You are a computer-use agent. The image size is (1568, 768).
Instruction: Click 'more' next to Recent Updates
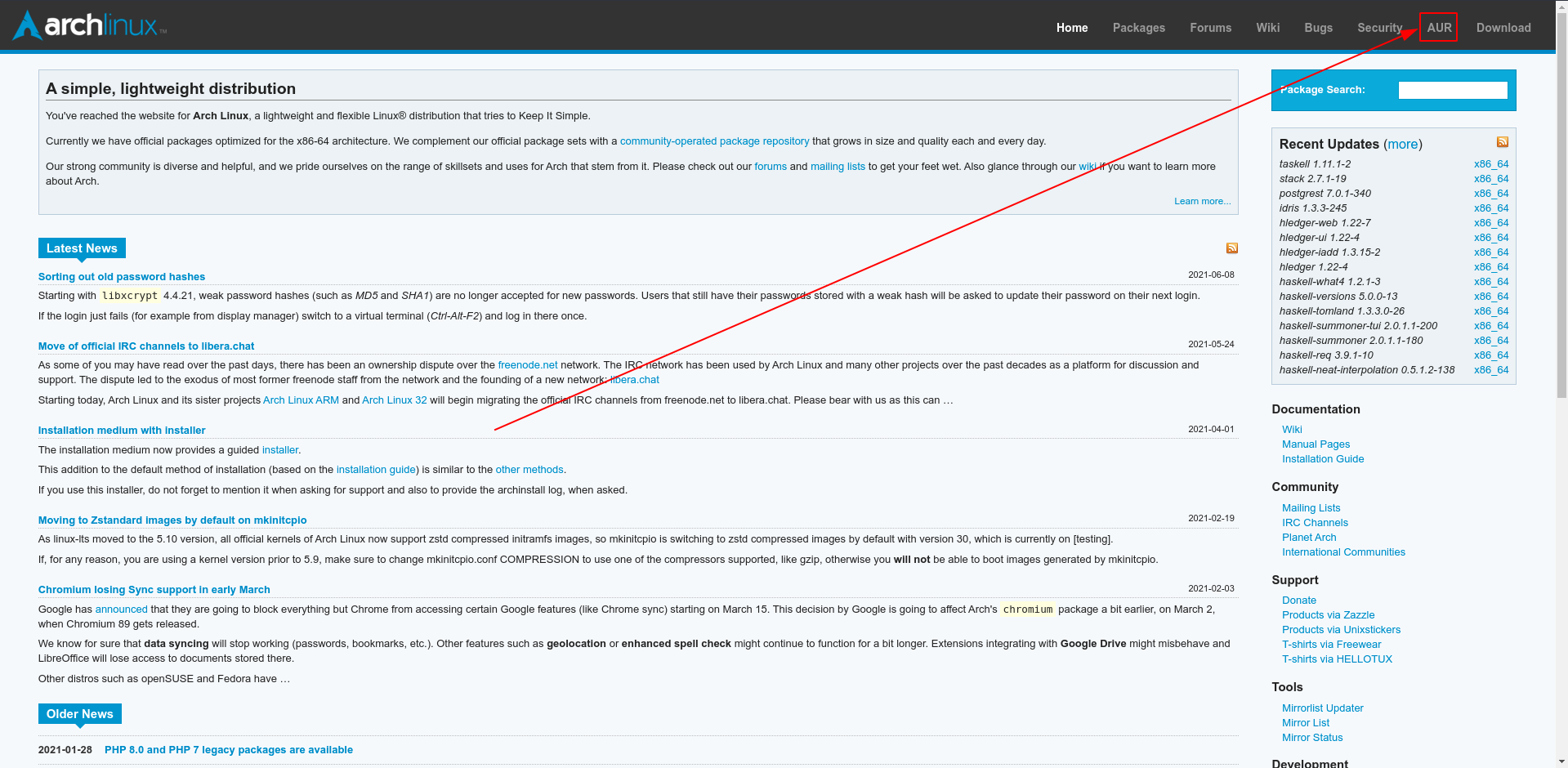pos(1402,144)
